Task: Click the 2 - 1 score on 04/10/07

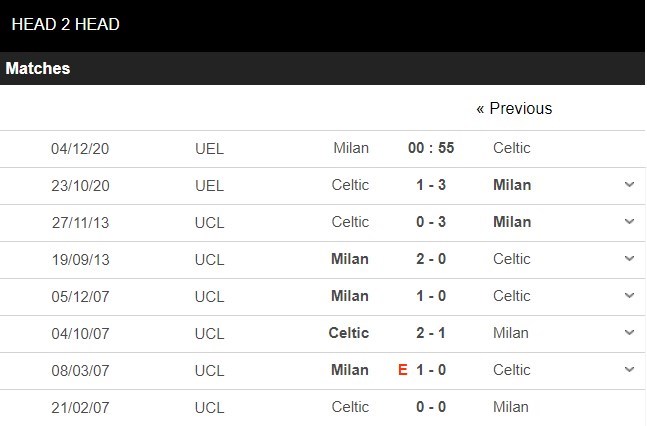Action: [x=431, y=333]
